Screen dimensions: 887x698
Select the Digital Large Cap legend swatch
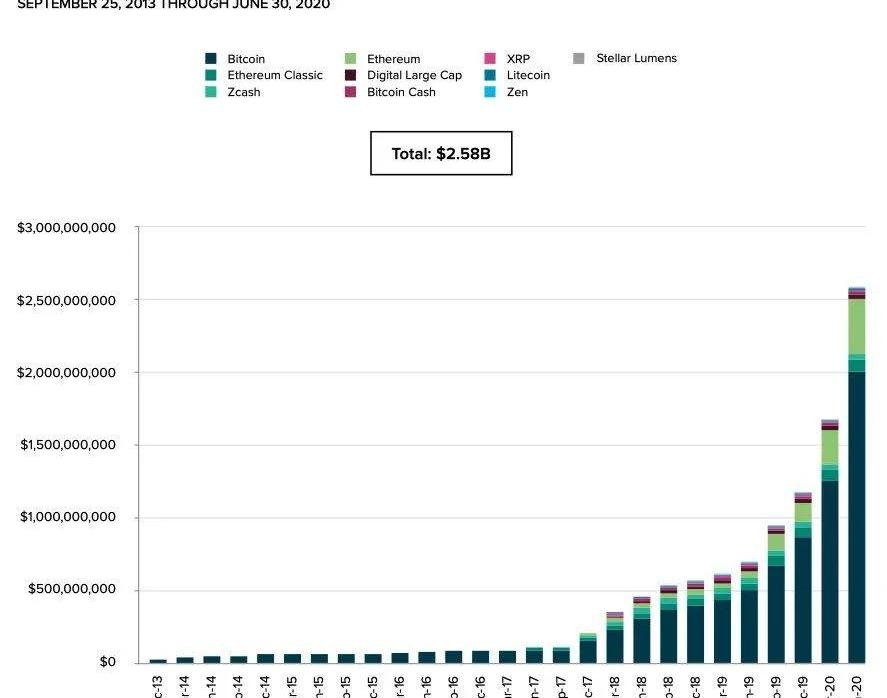350,75
